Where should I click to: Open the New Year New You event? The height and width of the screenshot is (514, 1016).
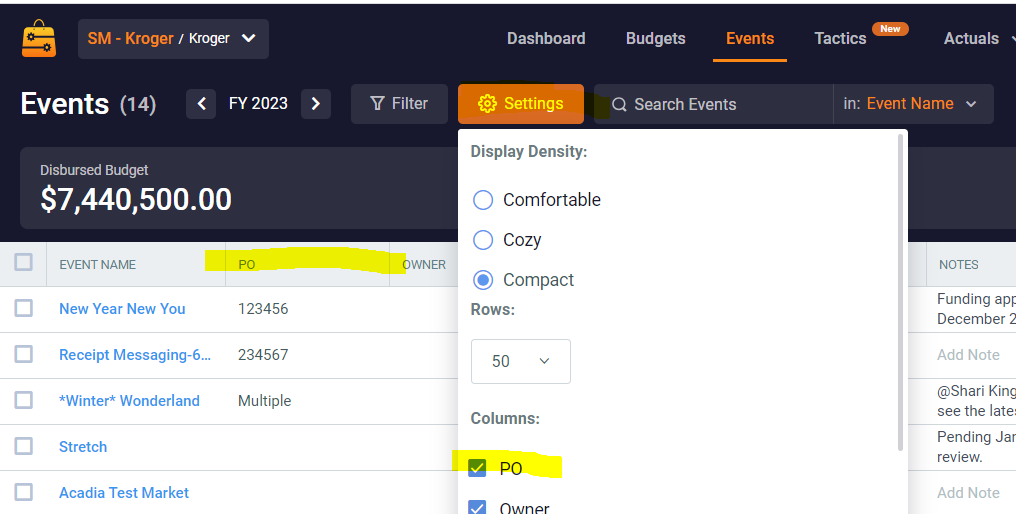click(122, 309)
